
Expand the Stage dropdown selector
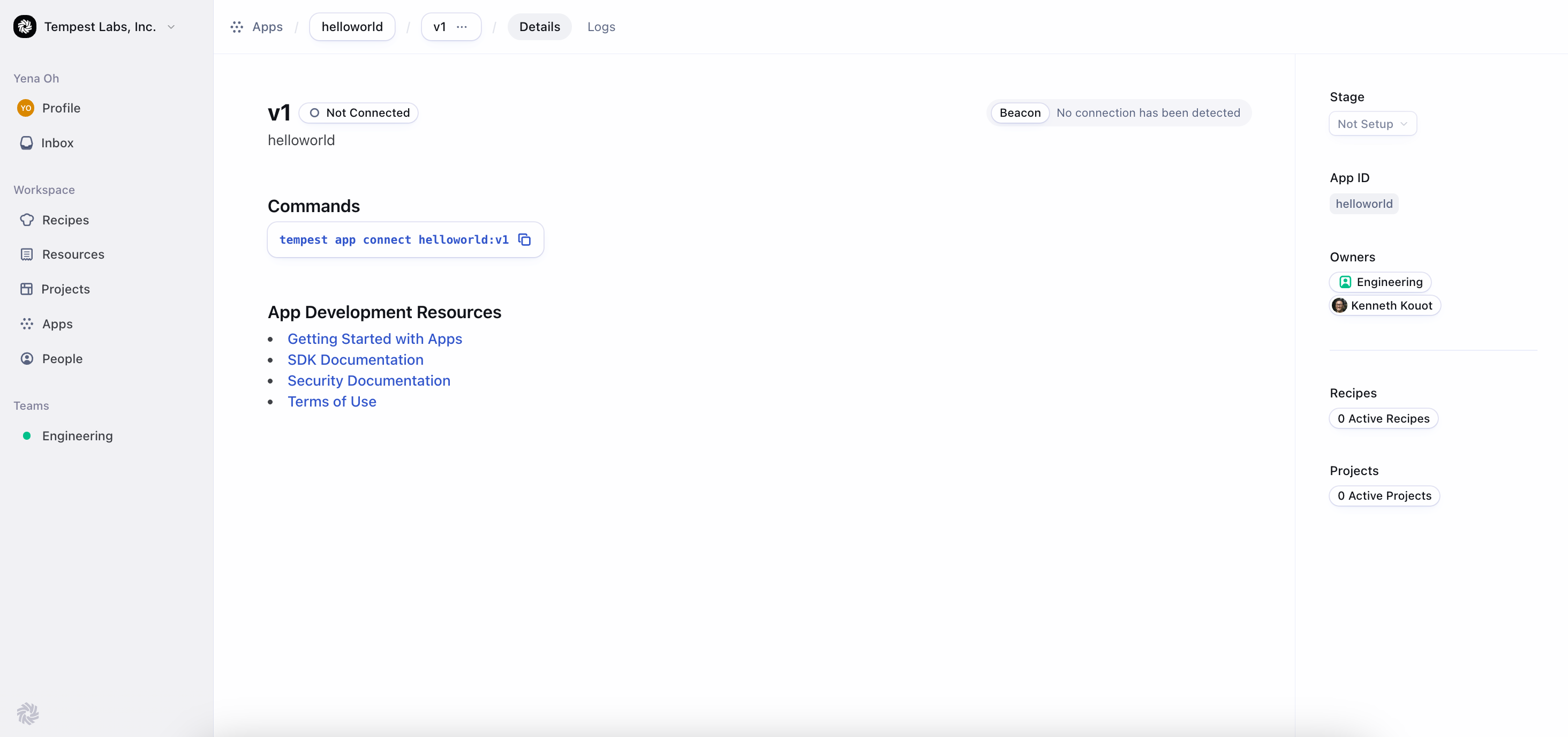tap(1373, 123)
